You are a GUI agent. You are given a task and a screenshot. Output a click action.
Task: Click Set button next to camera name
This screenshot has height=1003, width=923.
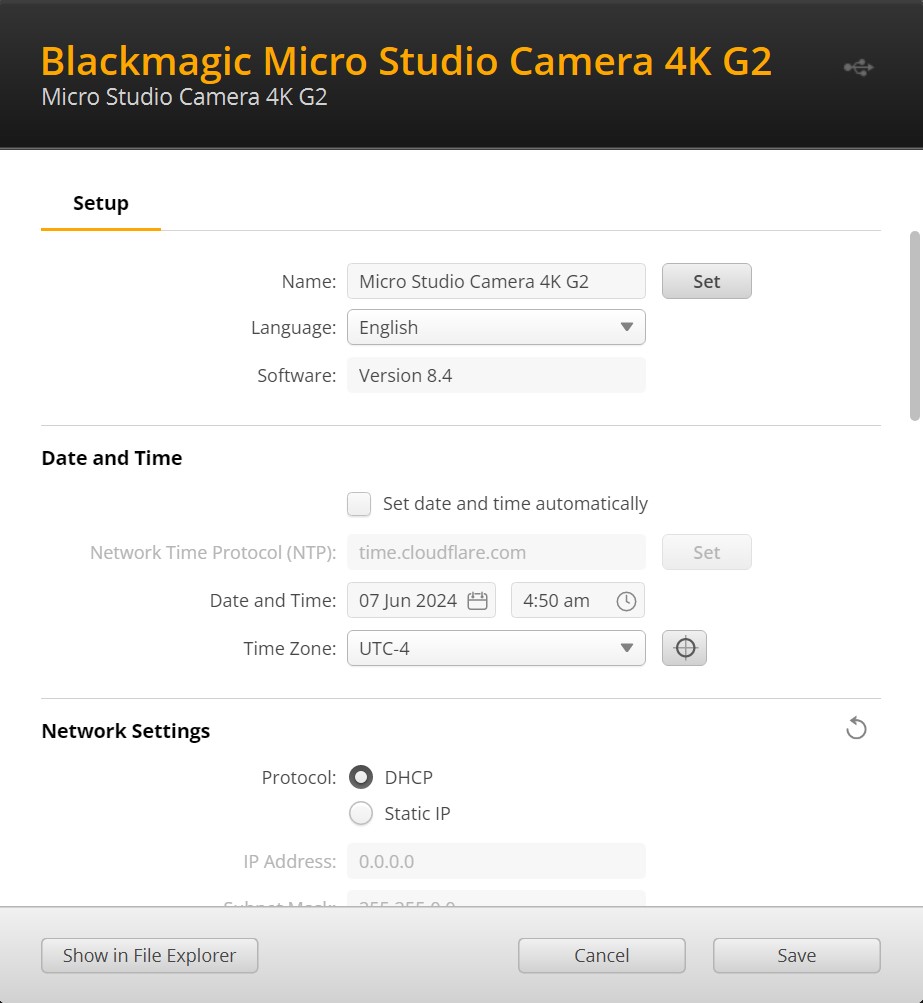(x=707, y=281)
